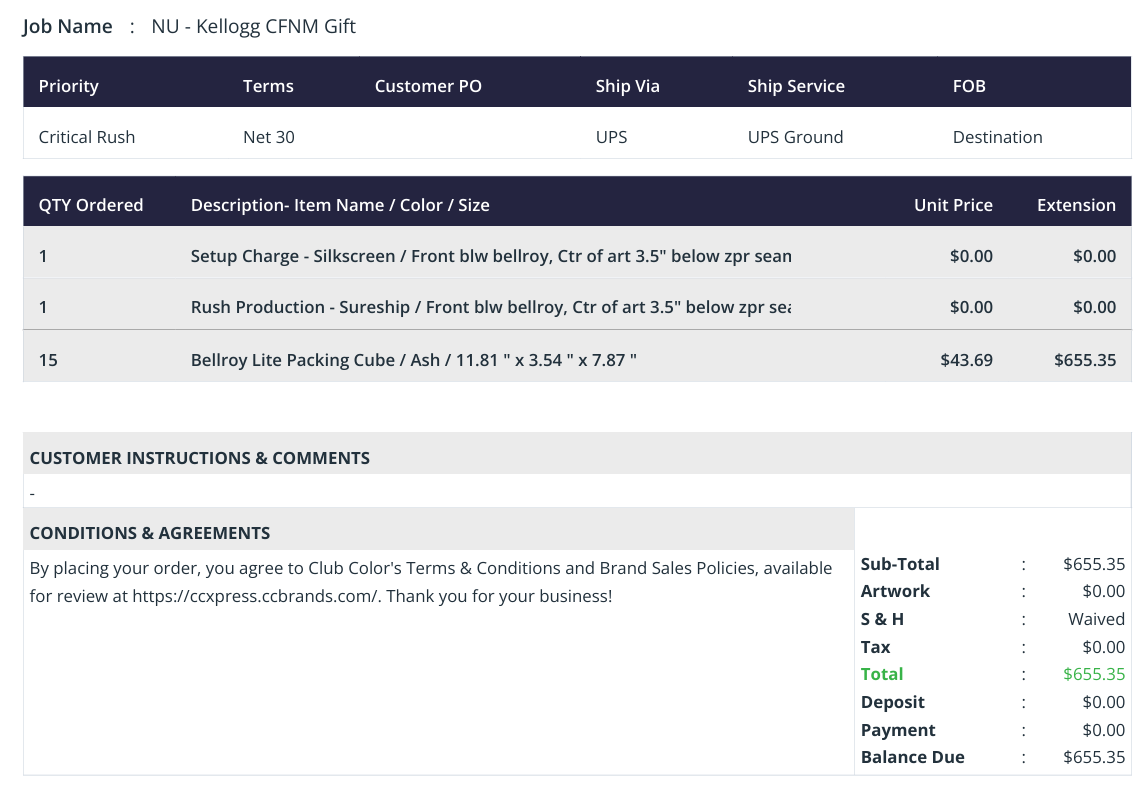Click the Customer Instructions & Comments heading
This screenshot has width=1142, height=786.
tap(200, 457)
